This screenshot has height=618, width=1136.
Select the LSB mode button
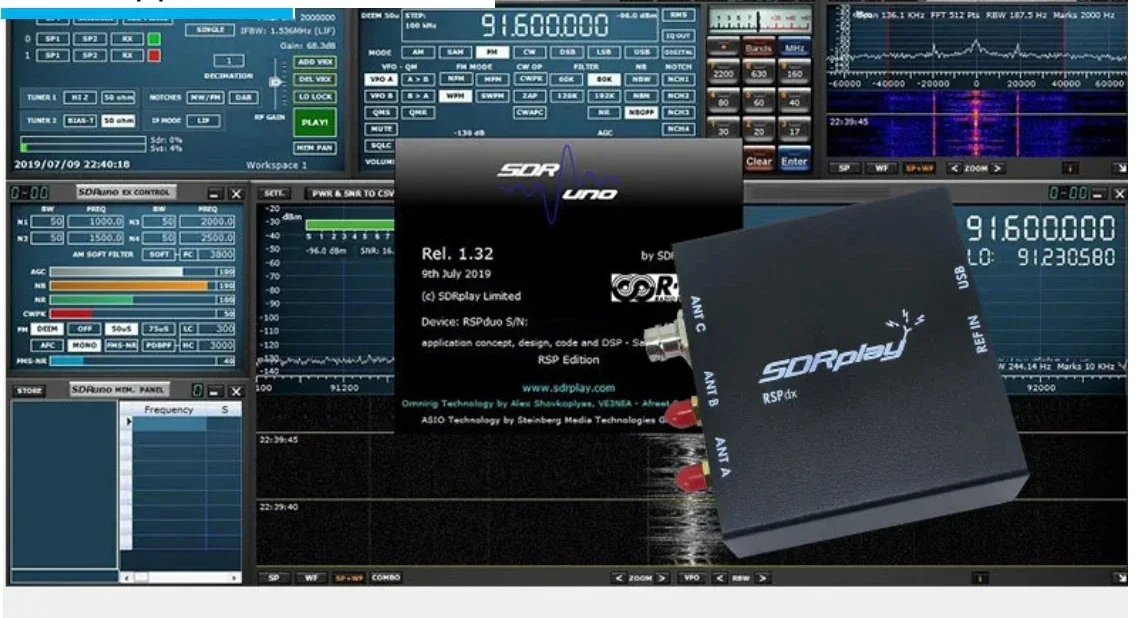click(604, 52)
